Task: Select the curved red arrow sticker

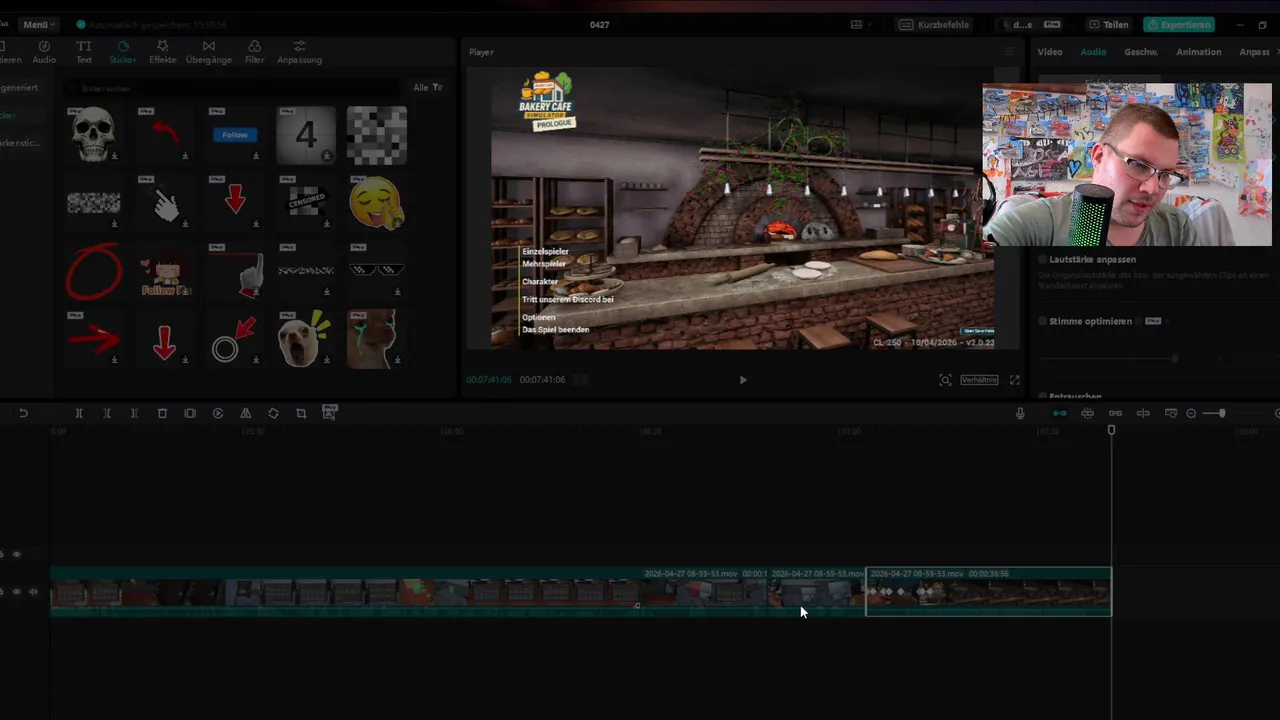Action: tap(164, 134)
